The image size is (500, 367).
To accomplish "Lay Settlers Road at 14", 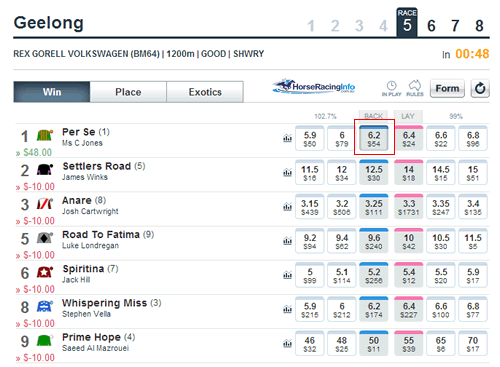I will pyautogui.click(x=409, y=172).
